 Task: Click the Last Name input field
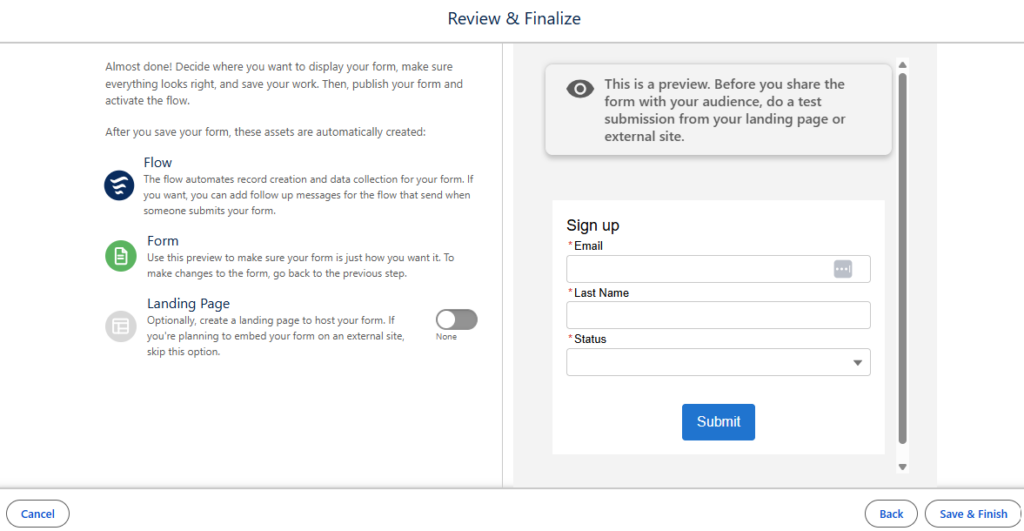pos(718,315)
